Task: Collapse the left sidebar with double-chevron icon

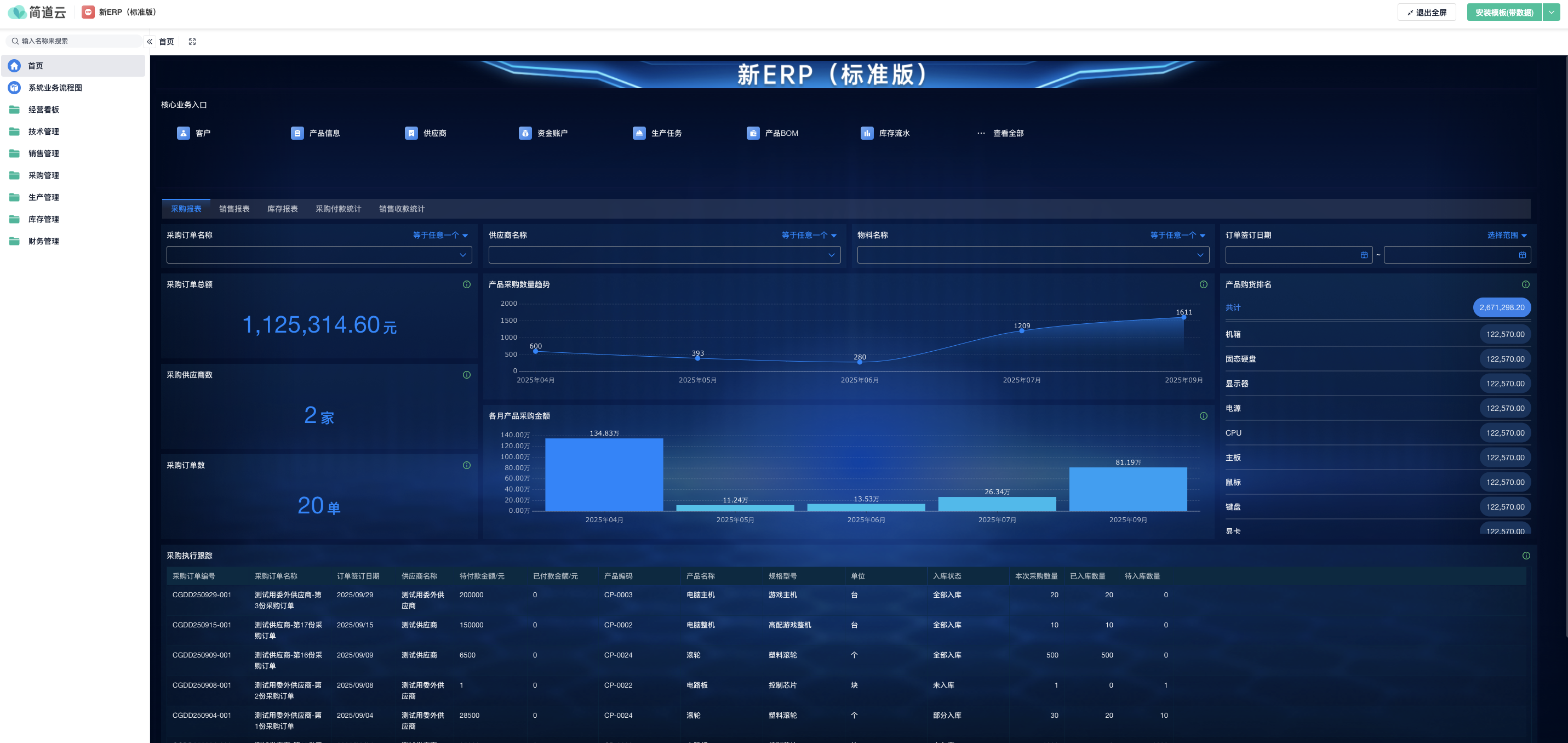Action: 150,42
